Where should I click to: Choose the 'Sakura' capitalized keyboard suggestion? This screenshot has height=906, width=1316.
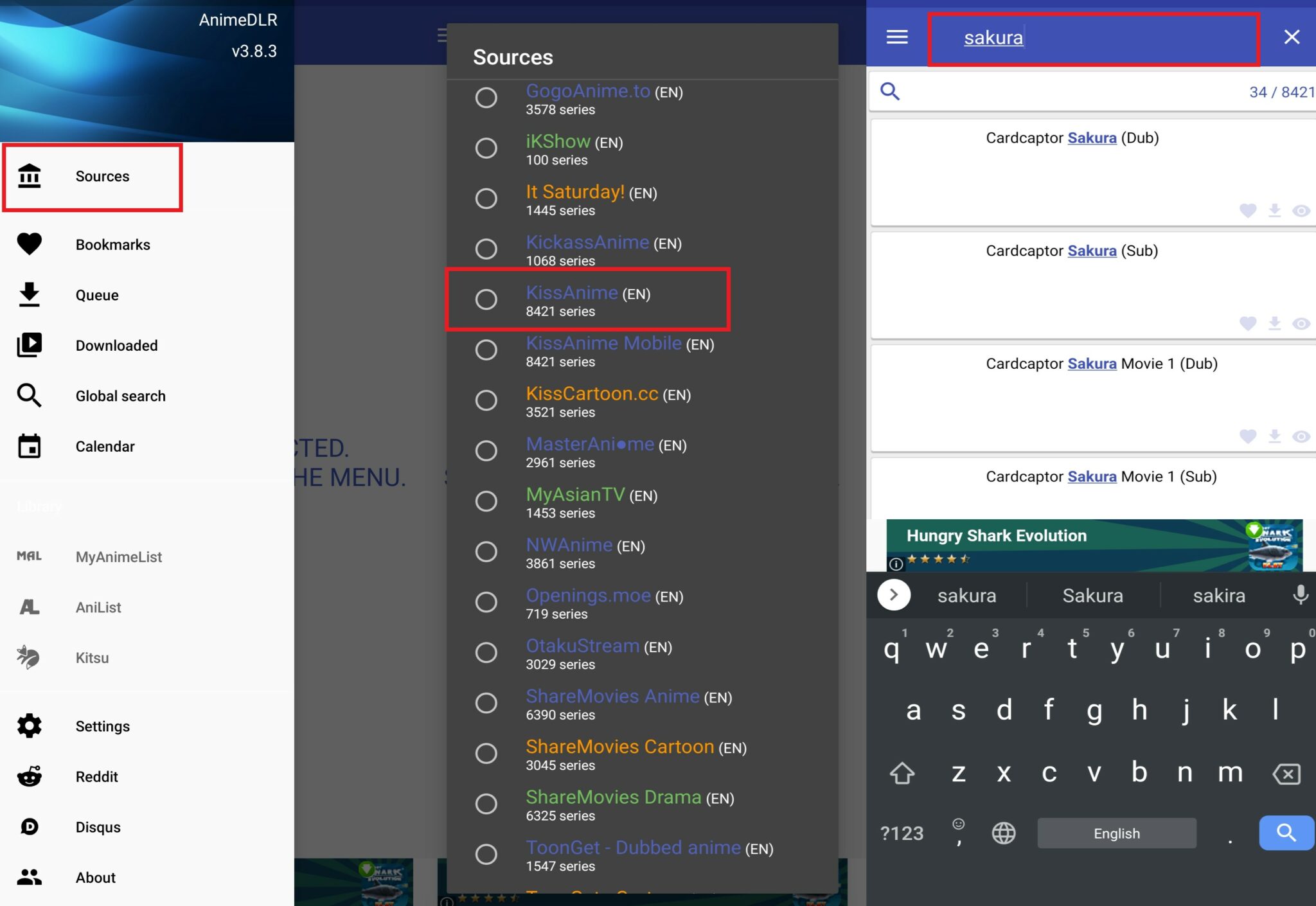pos(1093,596)
